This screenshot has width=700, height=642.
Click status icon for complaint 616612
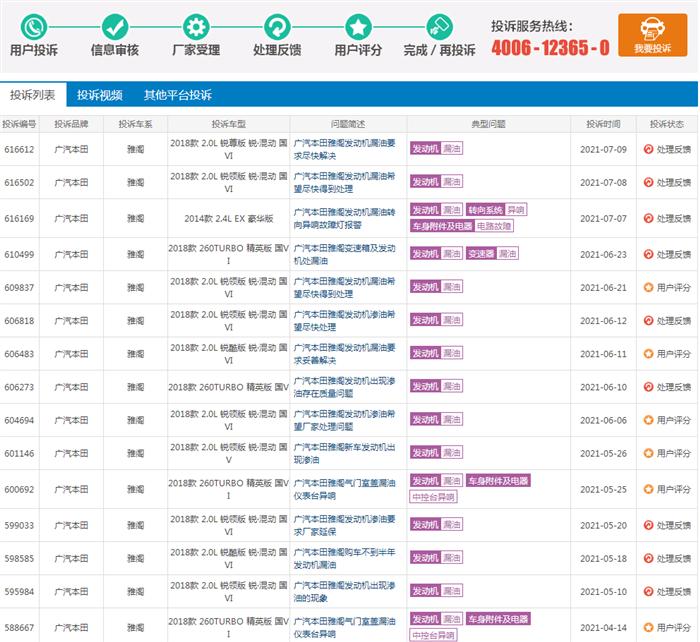pos(649,149)
